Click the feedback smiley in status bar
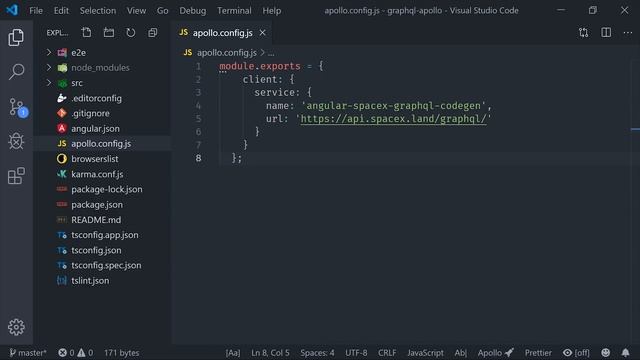This screenshot has width=640, height=360. click(606, 352)
